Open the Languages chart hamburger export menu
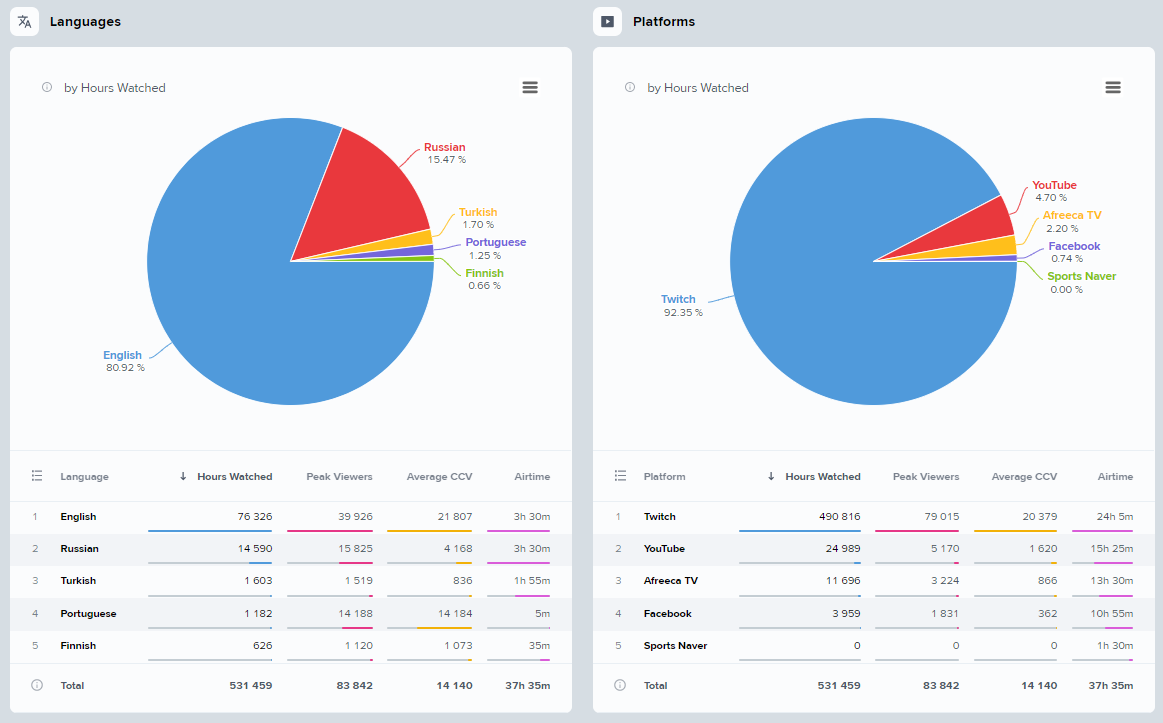Screen dimensions: 1163x723 530,87
